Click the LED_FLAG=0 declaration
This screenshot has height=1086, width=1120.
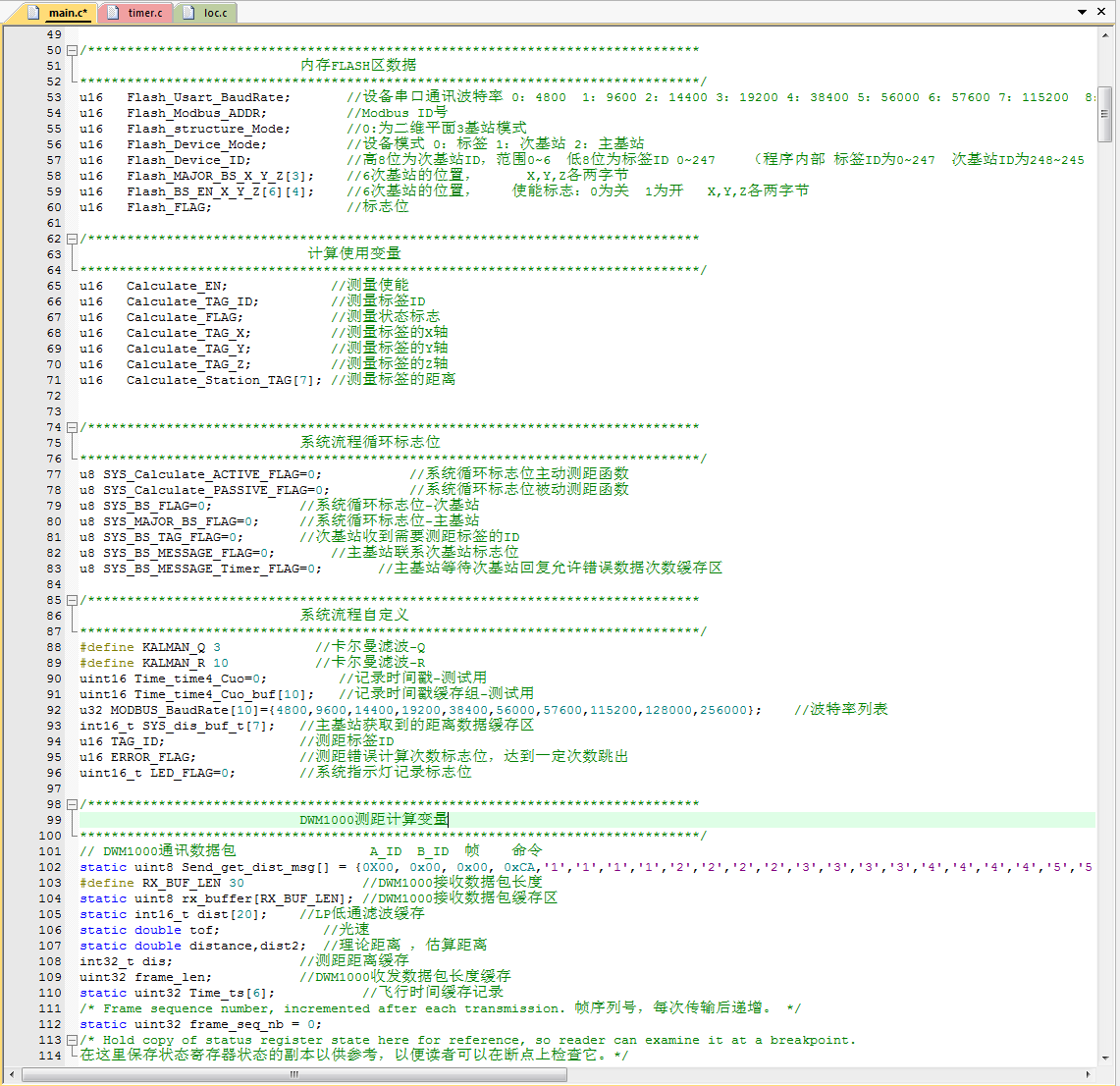tap(157, 773)
